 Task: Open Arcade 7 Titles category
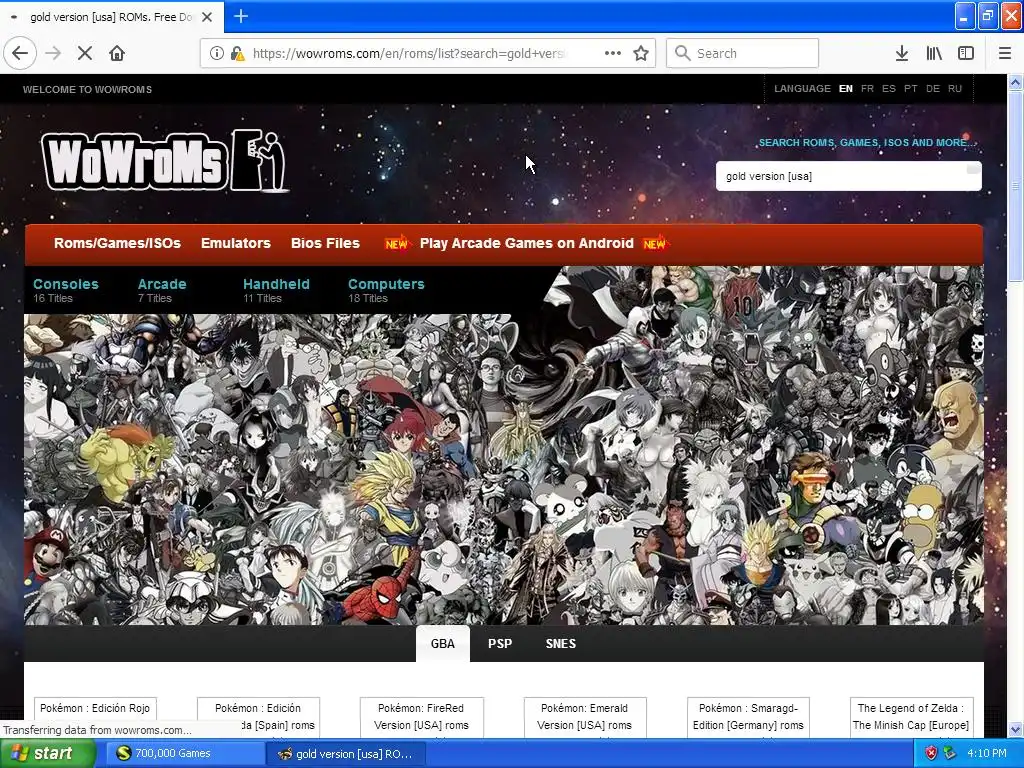[162, 290]
